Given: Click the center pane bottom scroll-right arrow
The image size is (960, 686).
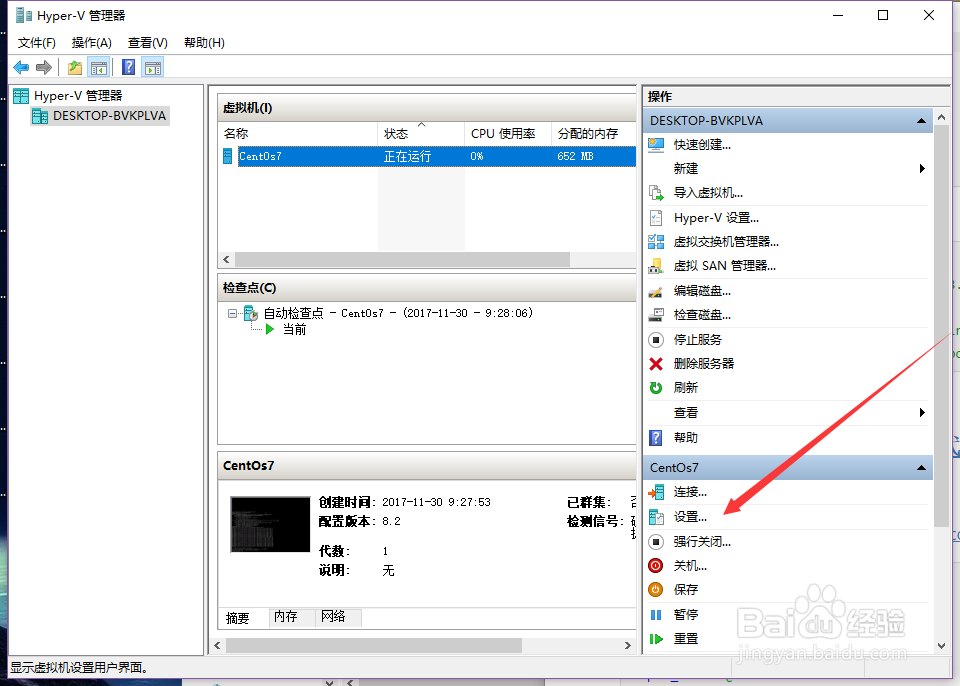Looking at the screenshot, I should point(628,646).
